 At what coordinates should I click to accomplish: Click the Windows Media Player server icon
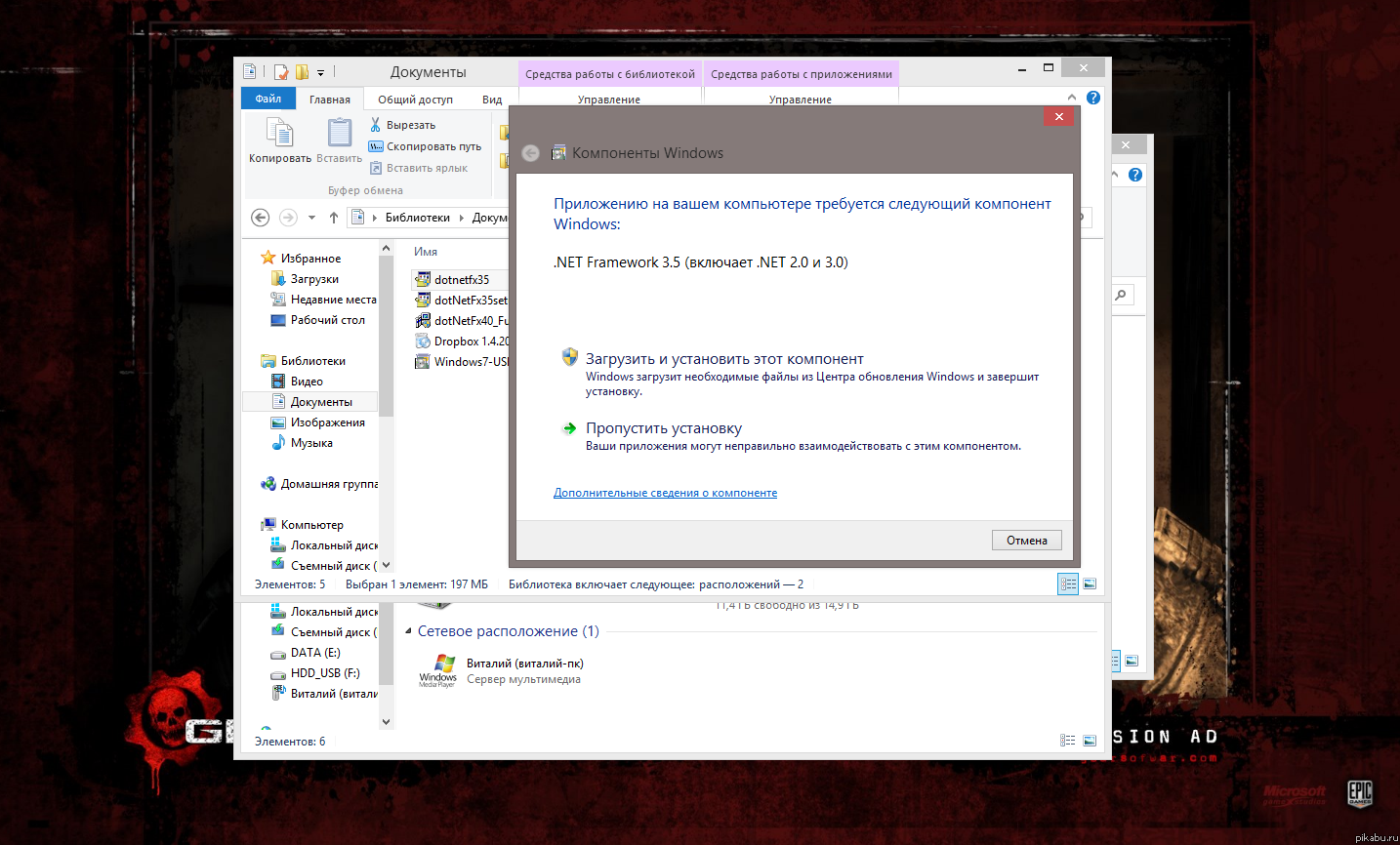click(438, 668)
